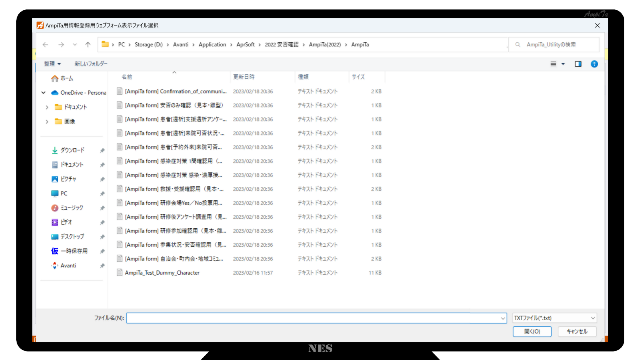640x360 pixels.
Task: Select AprSoft in the address bar
Action: coord(245,44)
